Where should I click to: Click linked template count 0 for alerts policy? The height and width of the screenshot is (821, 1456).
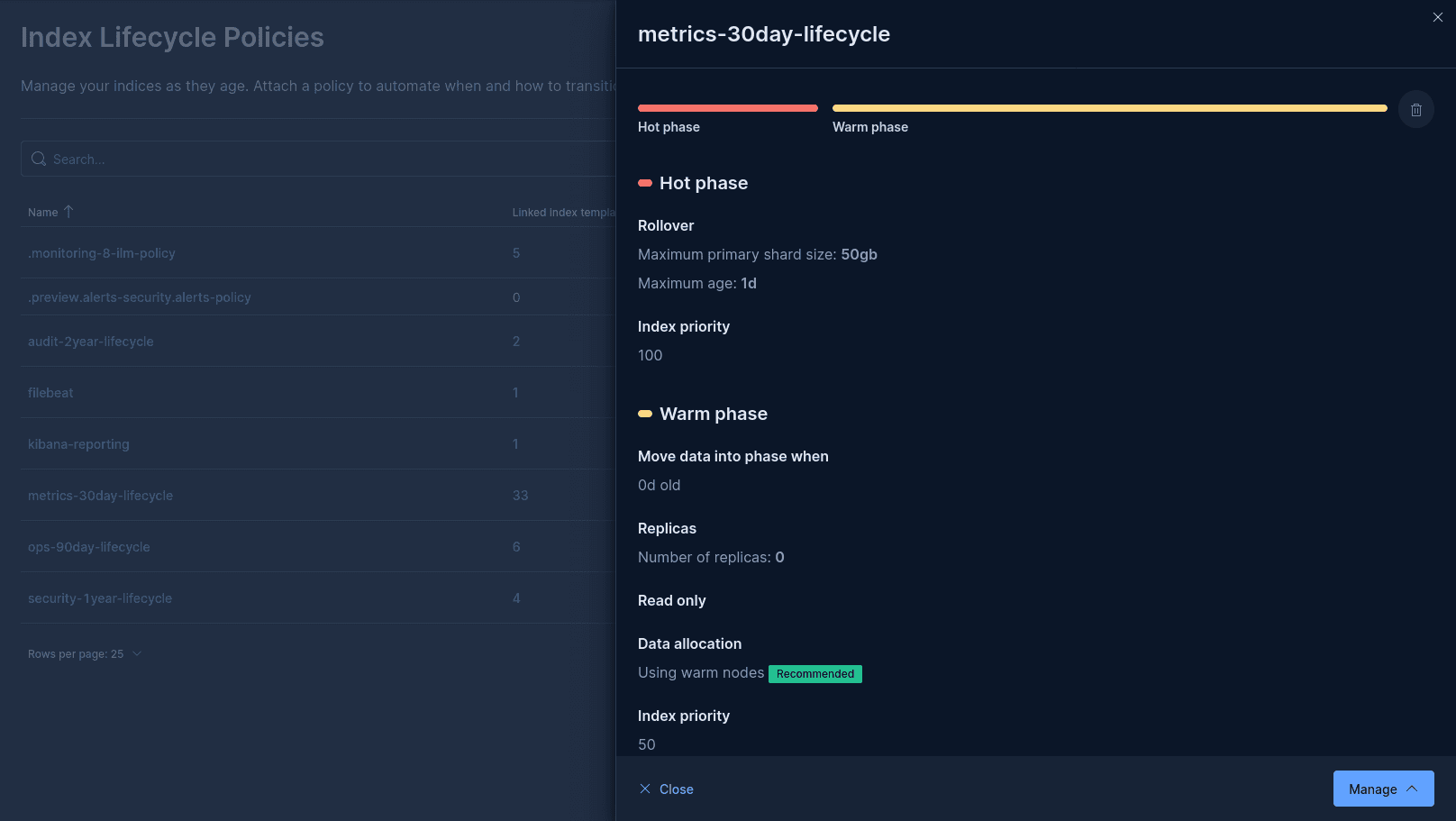click(x=516, y=297)
